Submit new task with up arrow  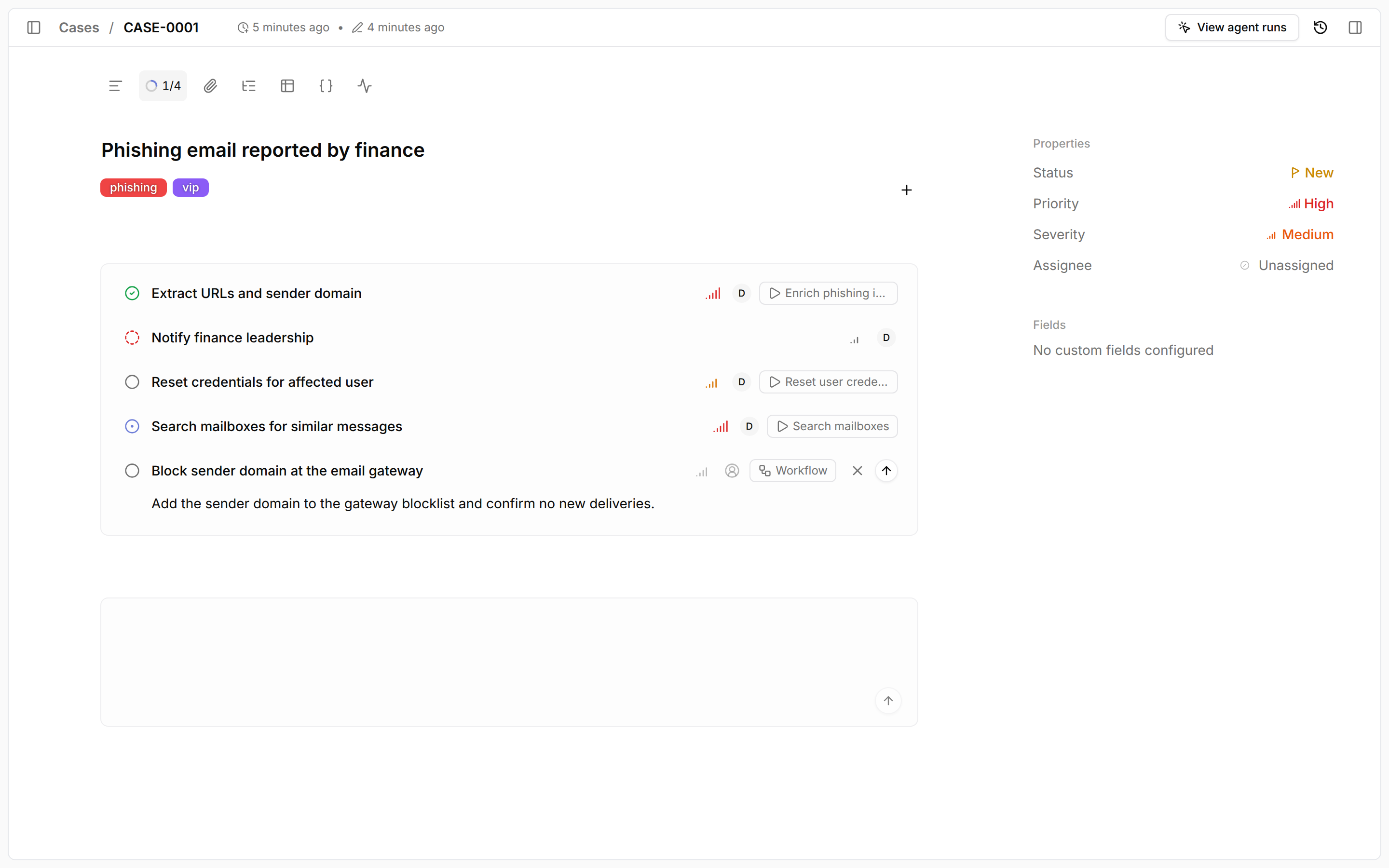(886, 471)
